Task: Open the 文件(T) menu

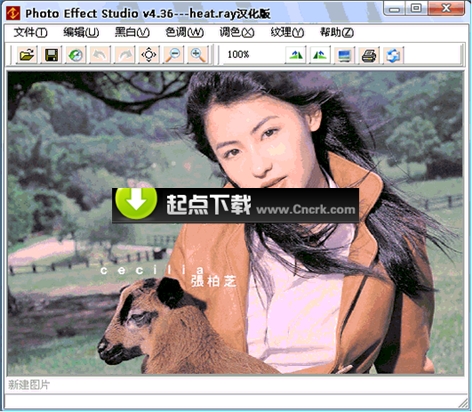Action: (31, 32)
